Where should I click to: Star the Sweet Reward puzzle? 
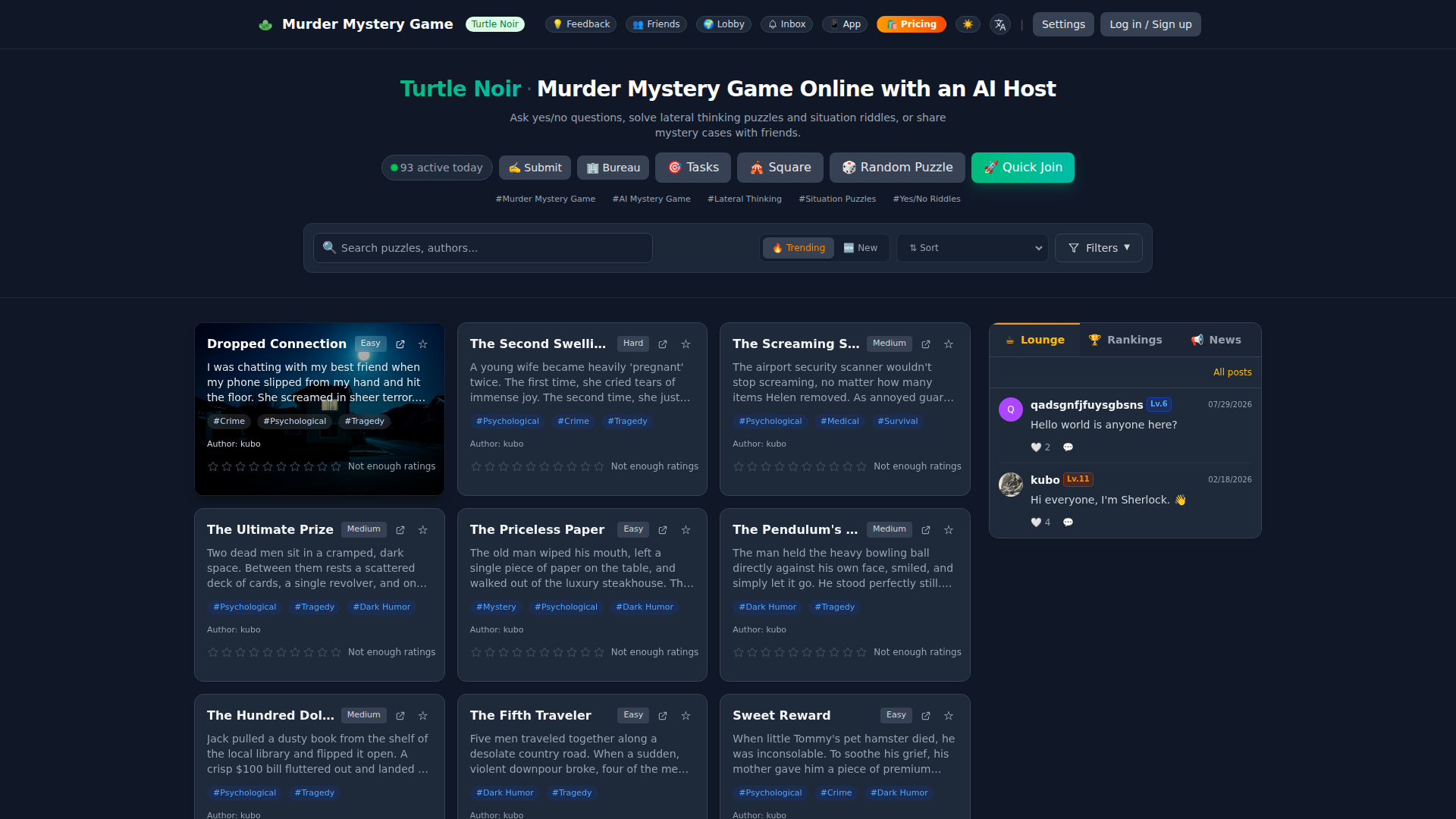[x=949, y=716]
